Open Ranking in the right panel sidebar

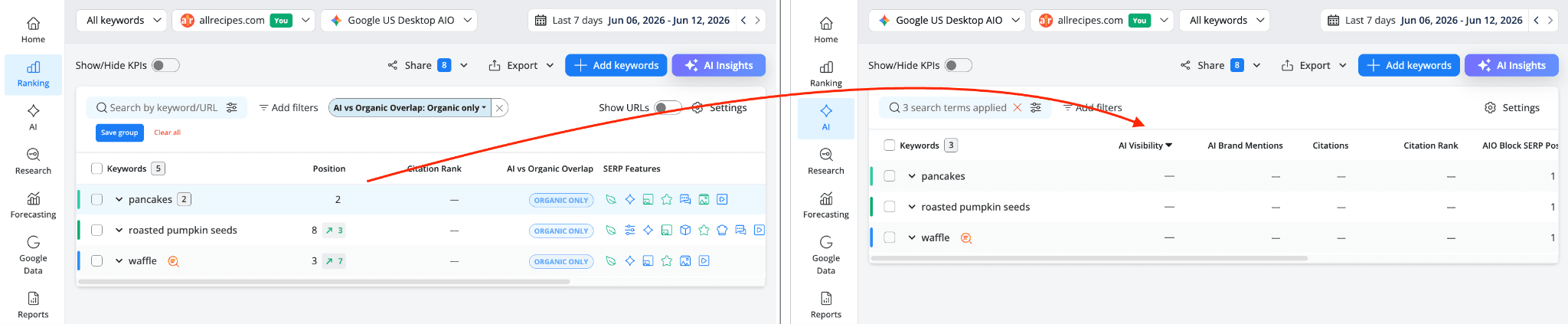click(x=825, y=74)
